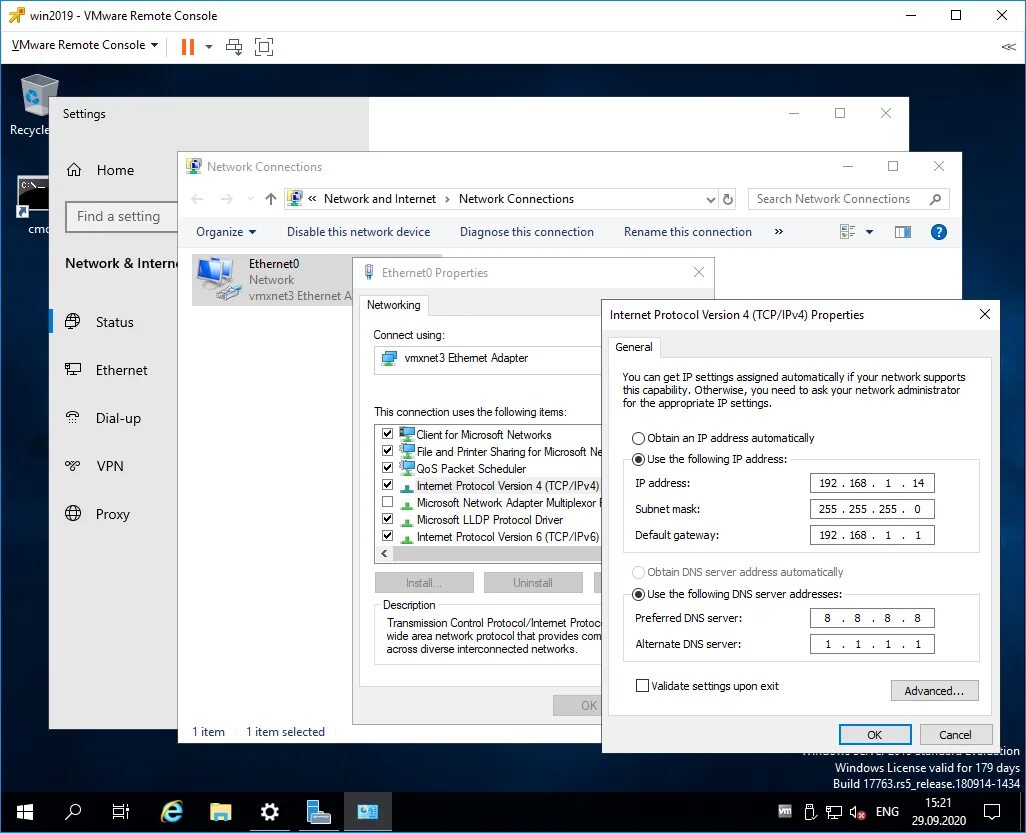Click the Subnet mask field
This screenshot has width=1026, height=833.
point(872,509)
